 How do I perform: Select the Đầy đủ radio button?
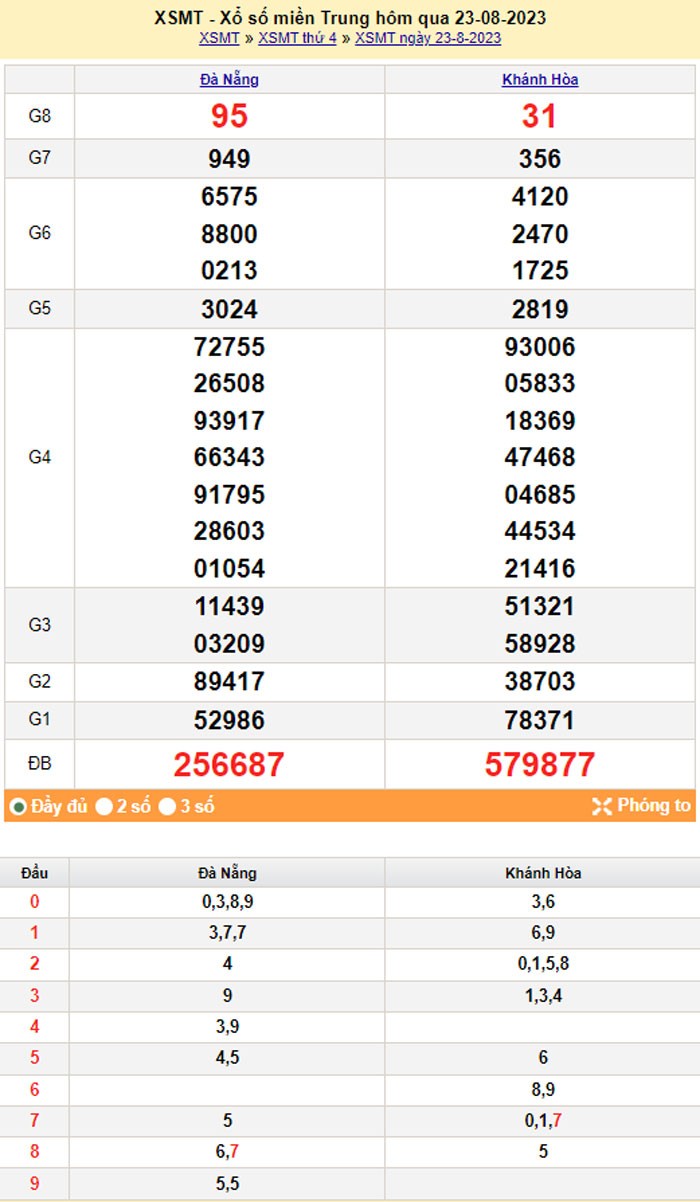18,807
